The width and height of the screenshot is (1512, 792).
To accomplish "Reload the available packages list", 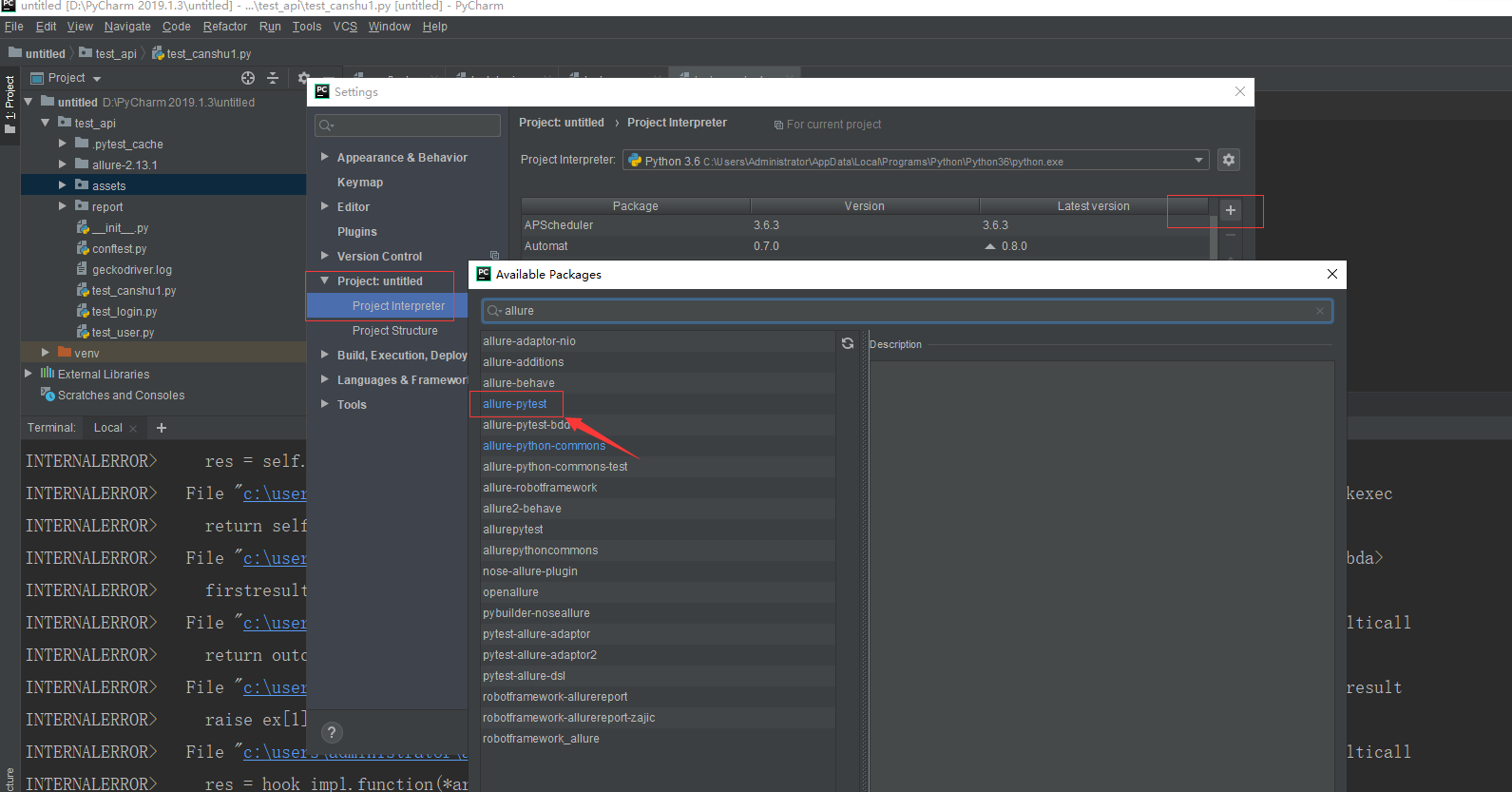I will 848,343.
